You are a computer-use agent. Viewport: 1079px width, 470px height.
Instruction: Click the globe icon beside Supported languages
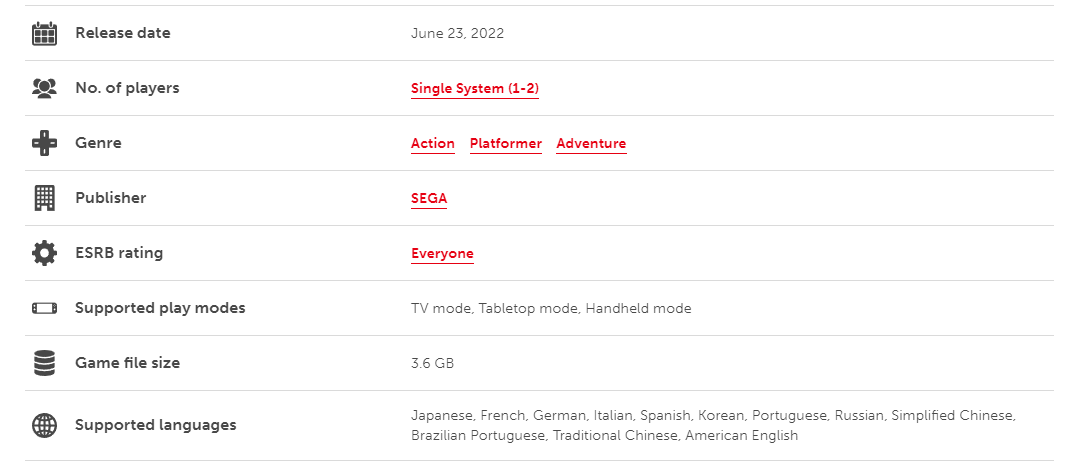(x=44, y=425)
